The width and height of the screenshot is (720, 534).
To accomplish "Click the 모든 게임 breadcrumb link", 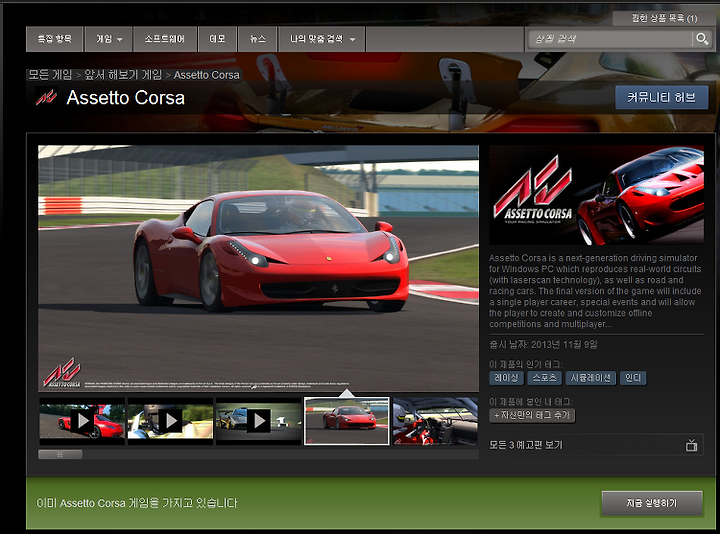I will click(50, 75).
